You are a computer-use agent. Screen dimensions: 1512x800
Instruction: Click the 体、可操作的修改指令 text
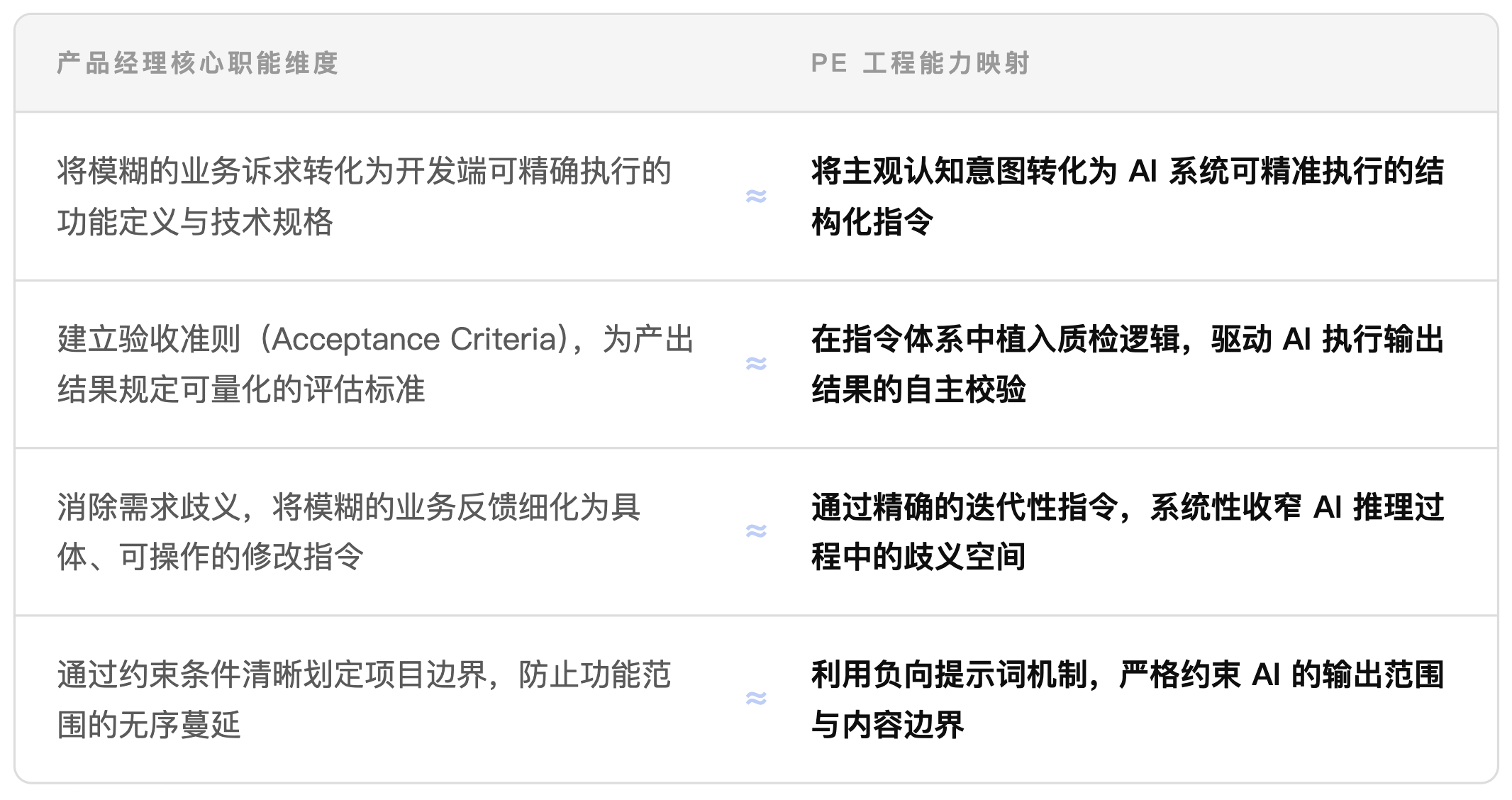pyautogui.click(x=211, y=557)
